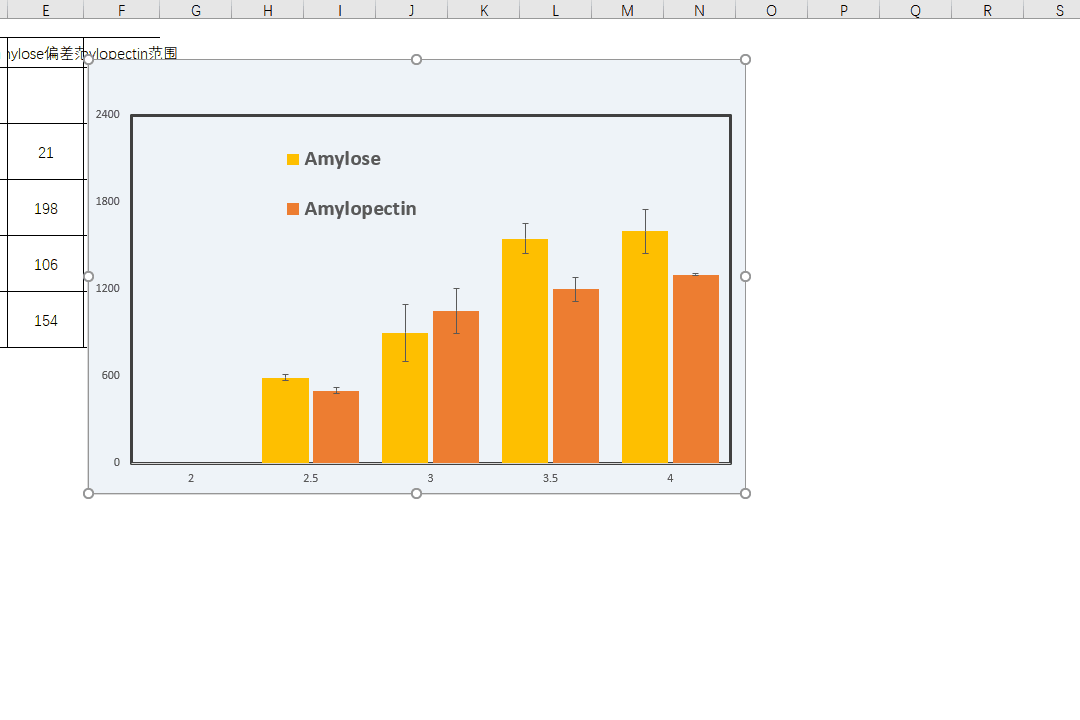Click the 1800 vertical axis label
The width and height of the screenshot is (1080, 720).
pos(107,201)
